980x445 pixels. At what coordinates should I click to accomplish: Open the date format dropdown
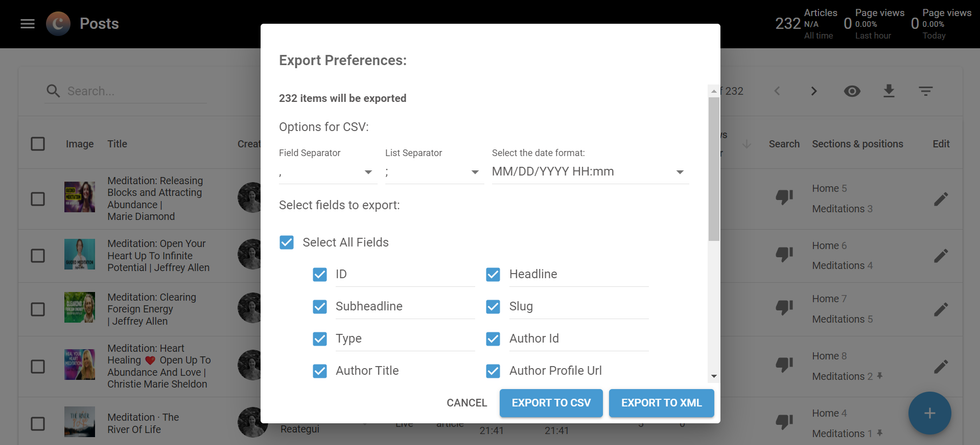click(x=588, y=172)
